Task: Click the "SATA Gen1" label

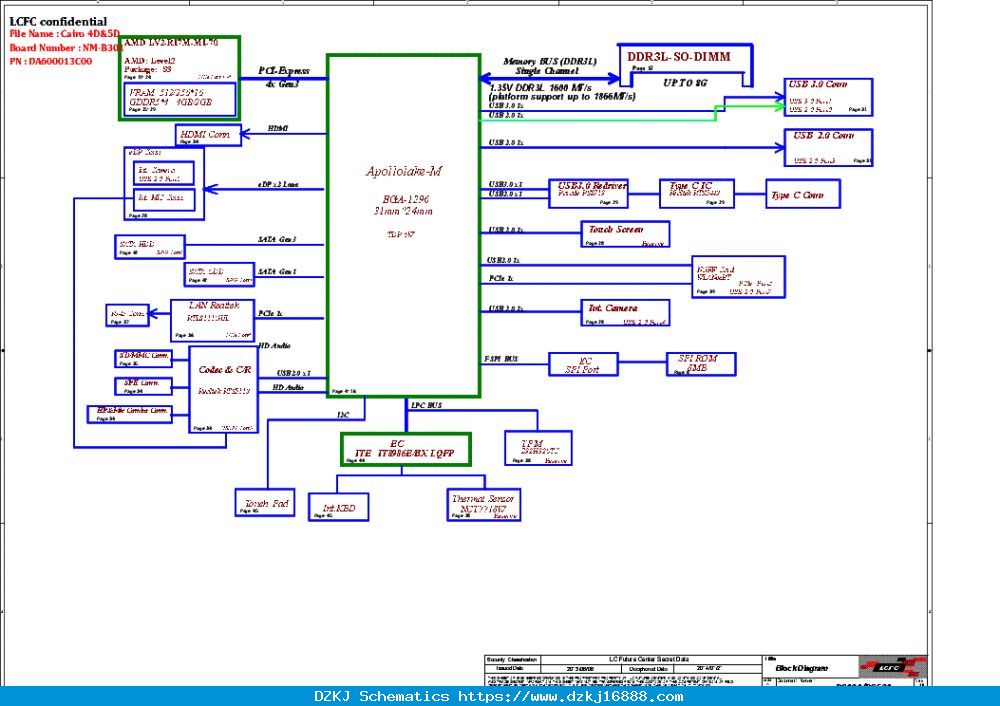Action: point(277,272)
